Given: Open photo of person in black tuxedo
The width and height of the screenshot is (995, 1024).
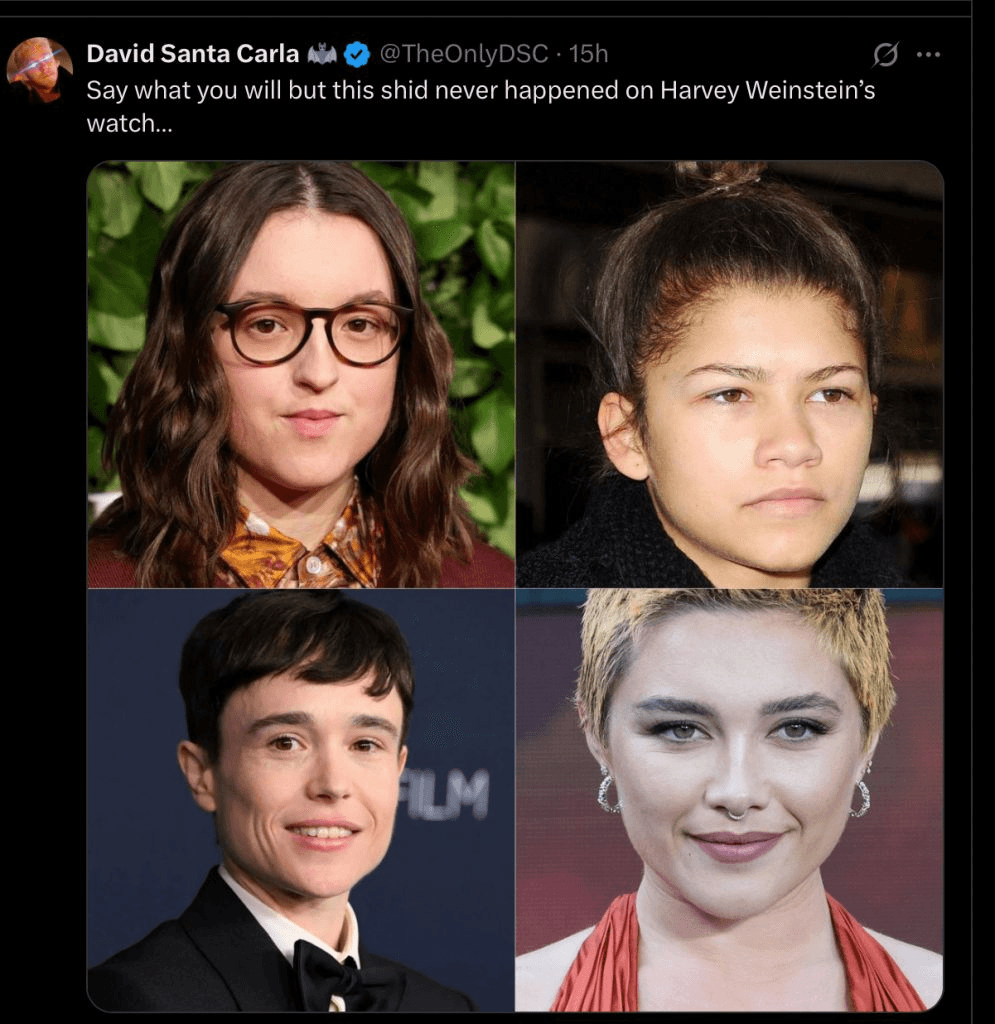Looking at the screenshot, I should click(301, 800).
